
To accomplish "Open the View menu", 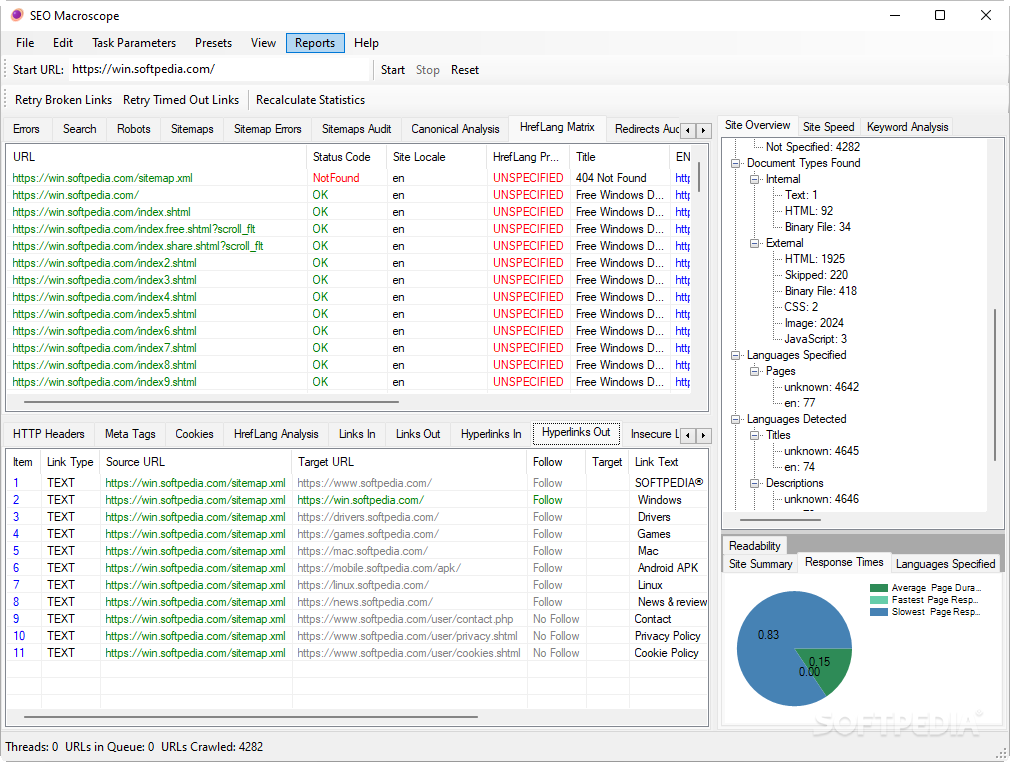I will pyautogui.click(x=263, y=43).
